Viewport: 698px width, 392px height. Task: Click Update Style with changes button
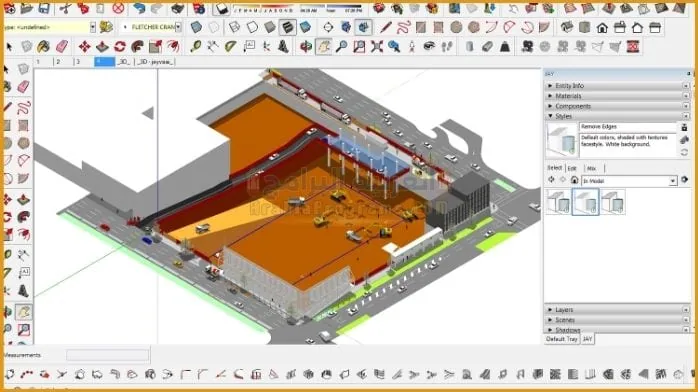coord(685,152)
